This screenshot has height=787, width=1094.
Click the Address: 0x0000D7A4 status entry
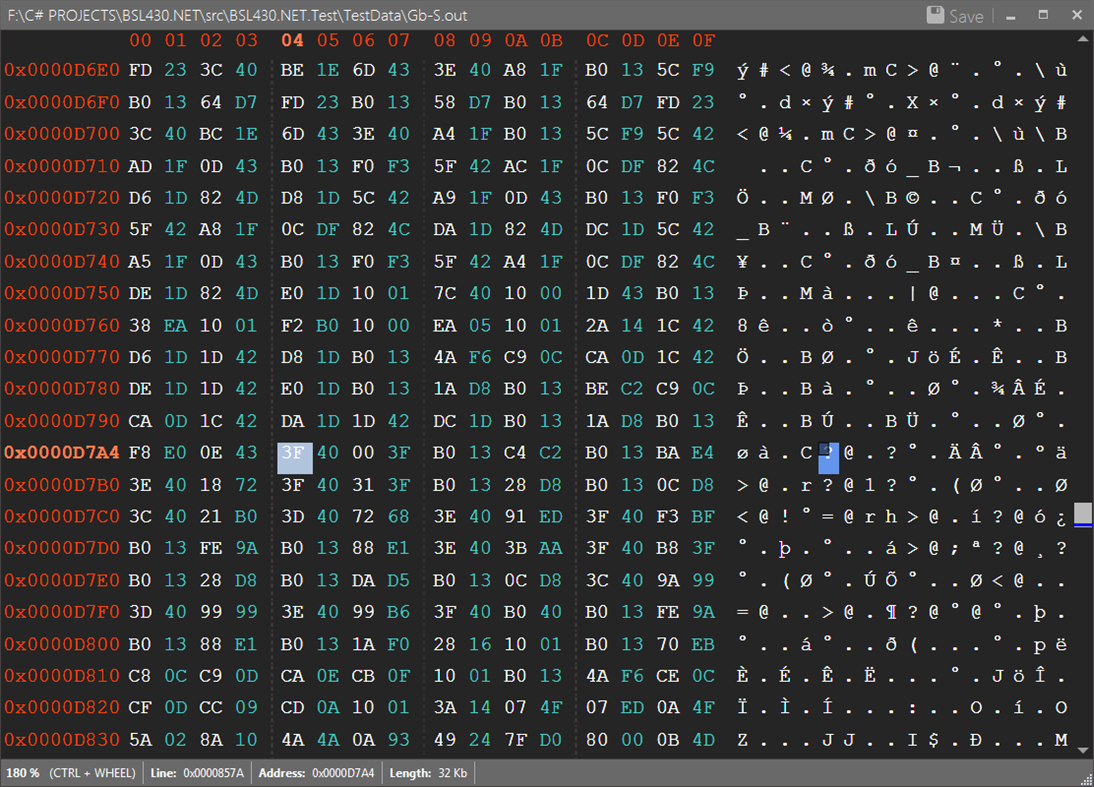pos(316,773)
